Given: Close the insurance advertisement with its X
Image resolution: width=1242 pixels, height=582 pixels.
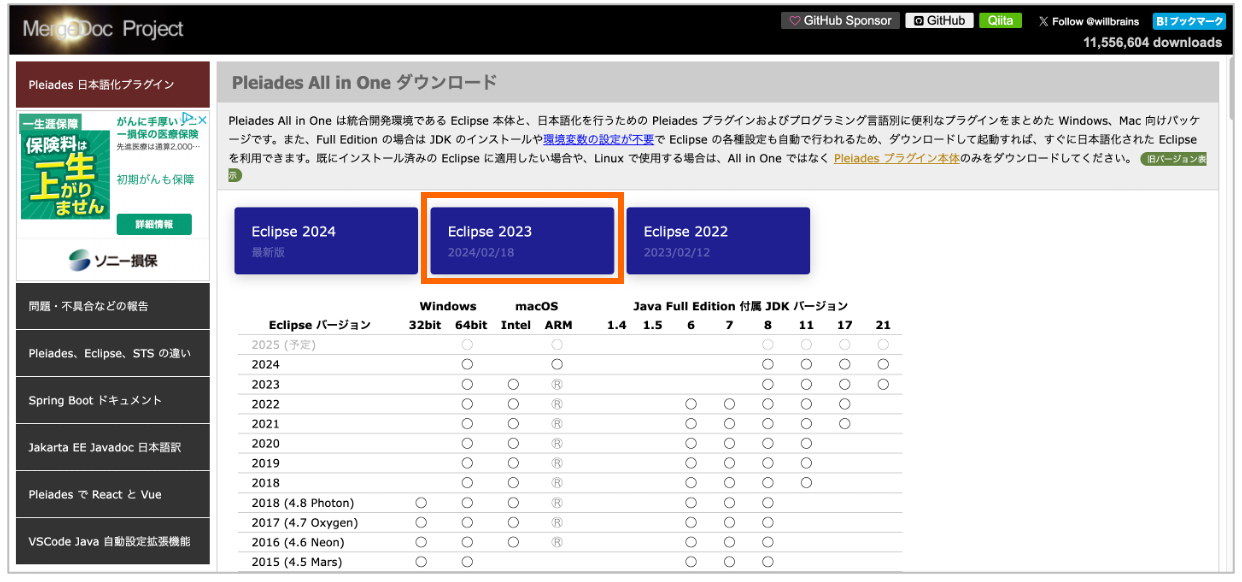Looking at the screenshot, I should [201, 119].
